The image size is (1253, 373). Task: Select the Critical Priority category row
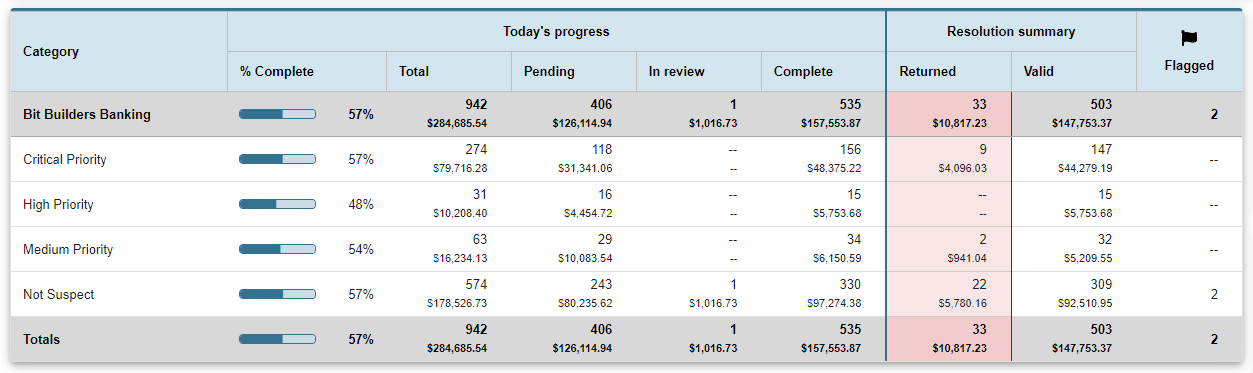(626, 159)
